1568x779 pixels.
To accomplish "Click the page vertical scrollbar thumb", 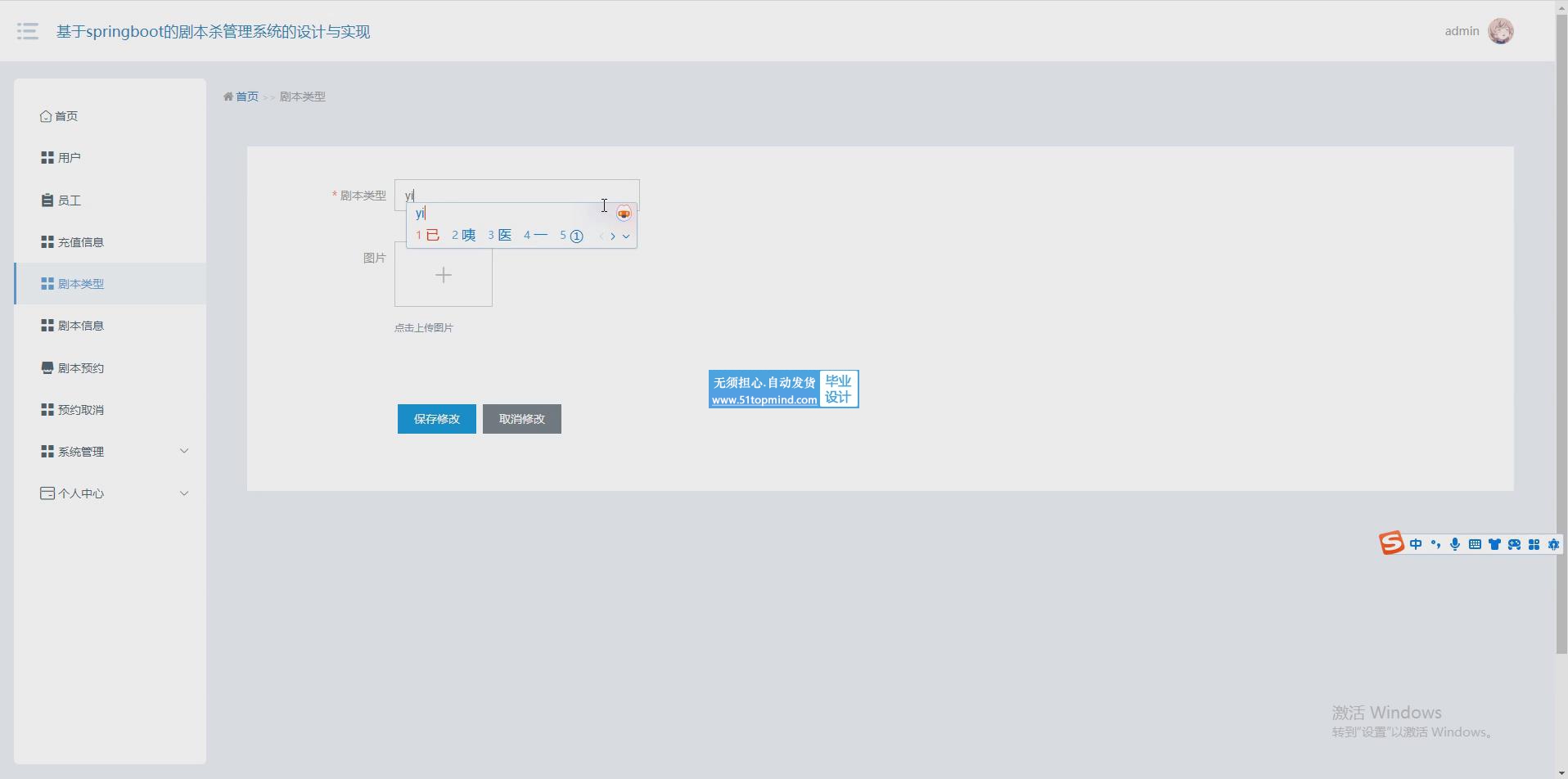I will pyautogui.click(x=1561, y=333).
